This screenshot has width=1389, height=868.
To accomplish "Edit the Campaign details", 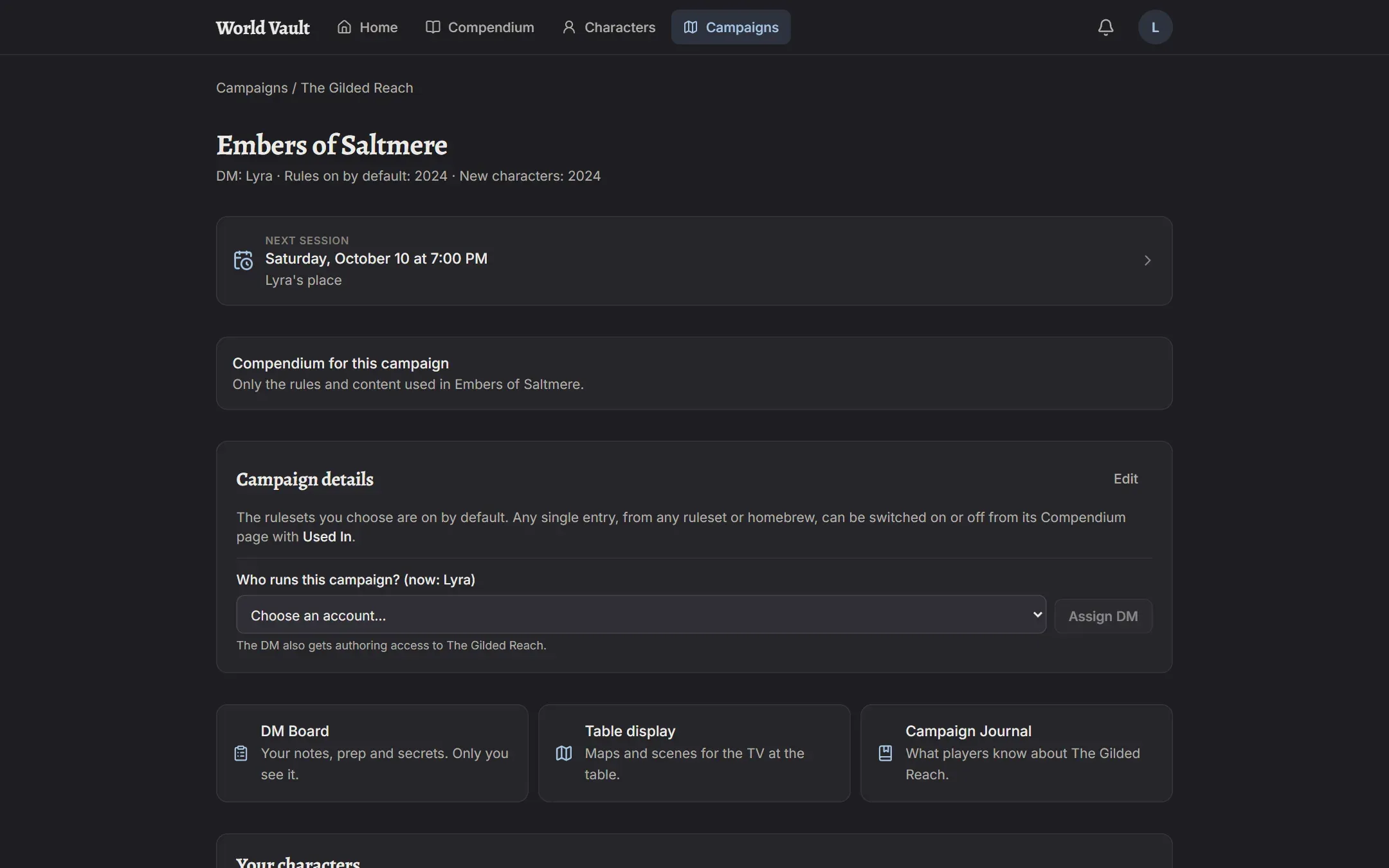I will point(1125,478).
